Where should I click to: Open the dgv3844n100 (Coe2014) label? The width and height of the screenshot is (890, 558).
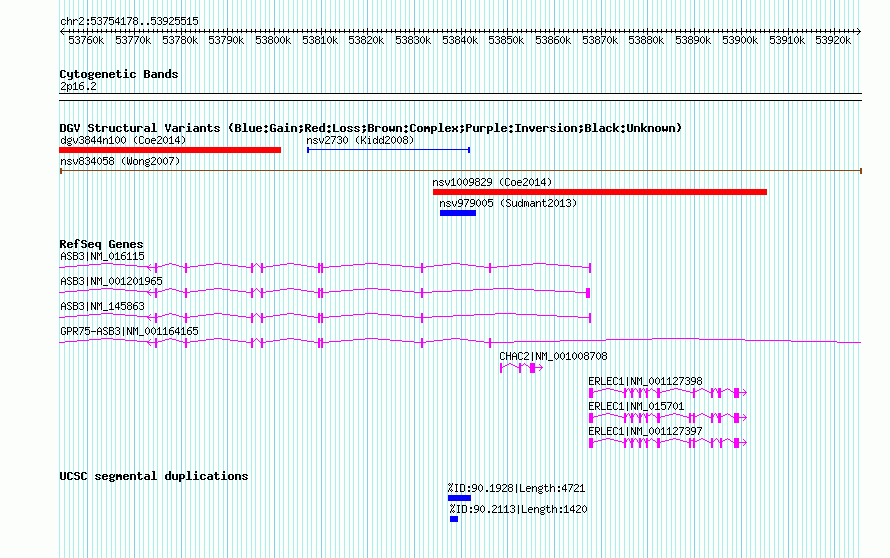[123, 140]
